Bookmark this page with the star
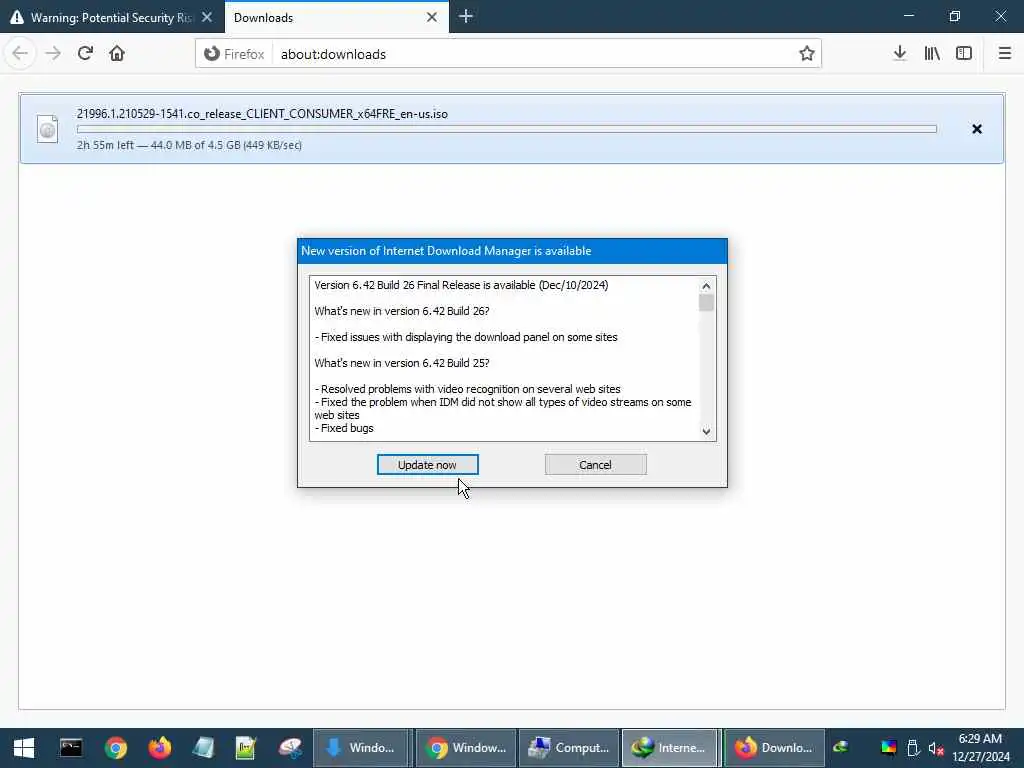The image size is (1024, 768). click(807, 54)
